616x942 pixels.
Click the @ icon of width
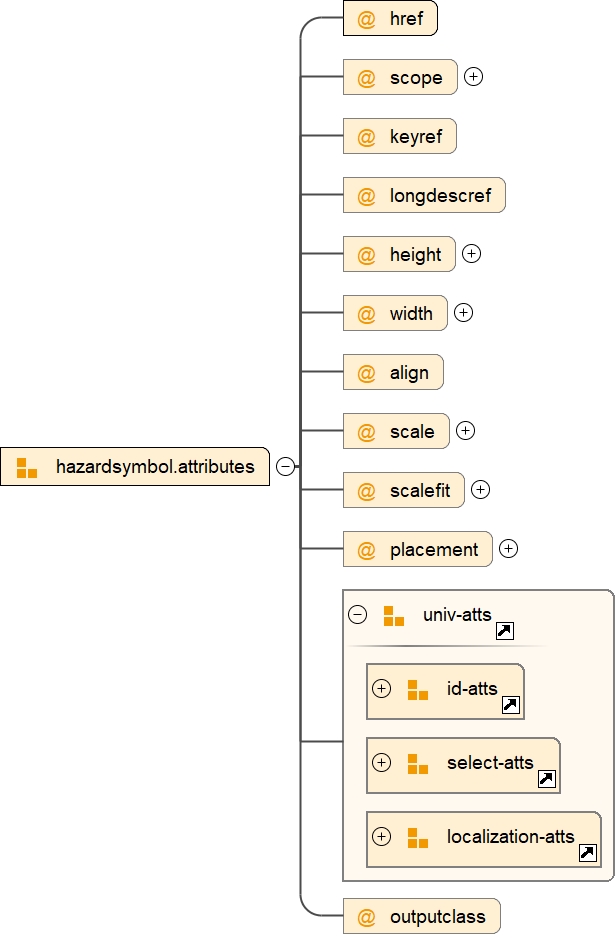[x=366, y=314]
